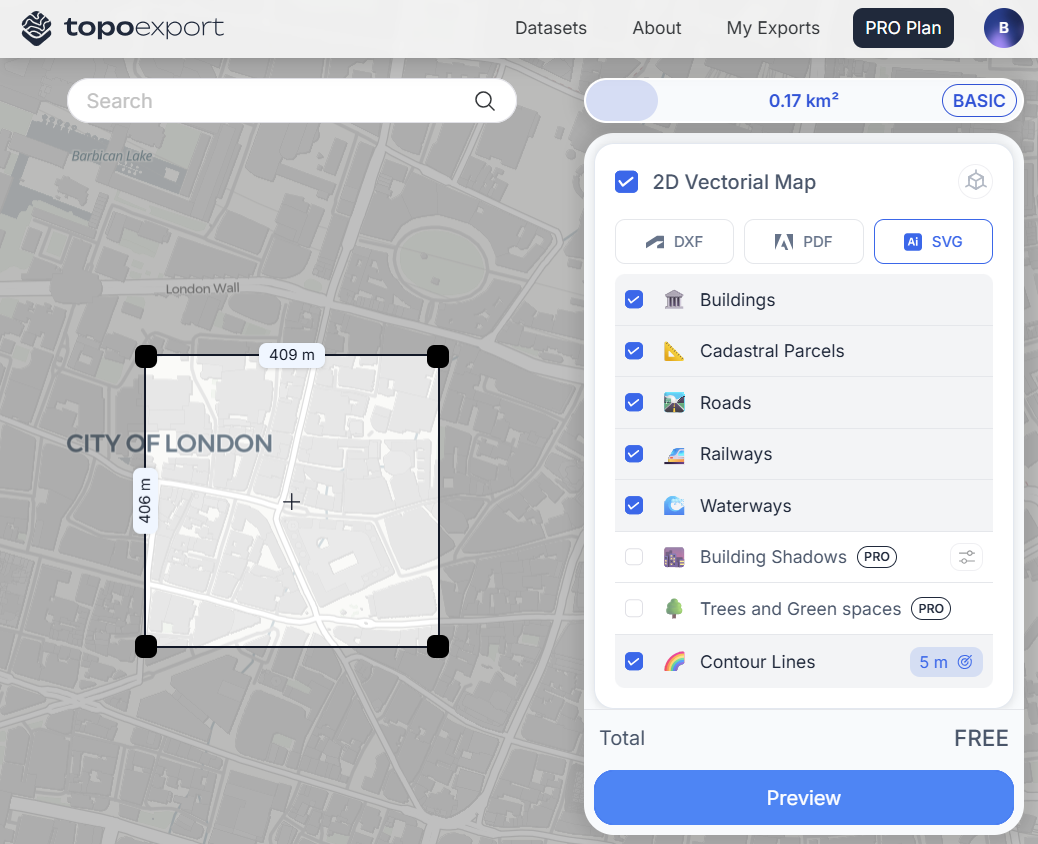Click the Roads layer icon

pyautogui.click(x=674, y=402)
